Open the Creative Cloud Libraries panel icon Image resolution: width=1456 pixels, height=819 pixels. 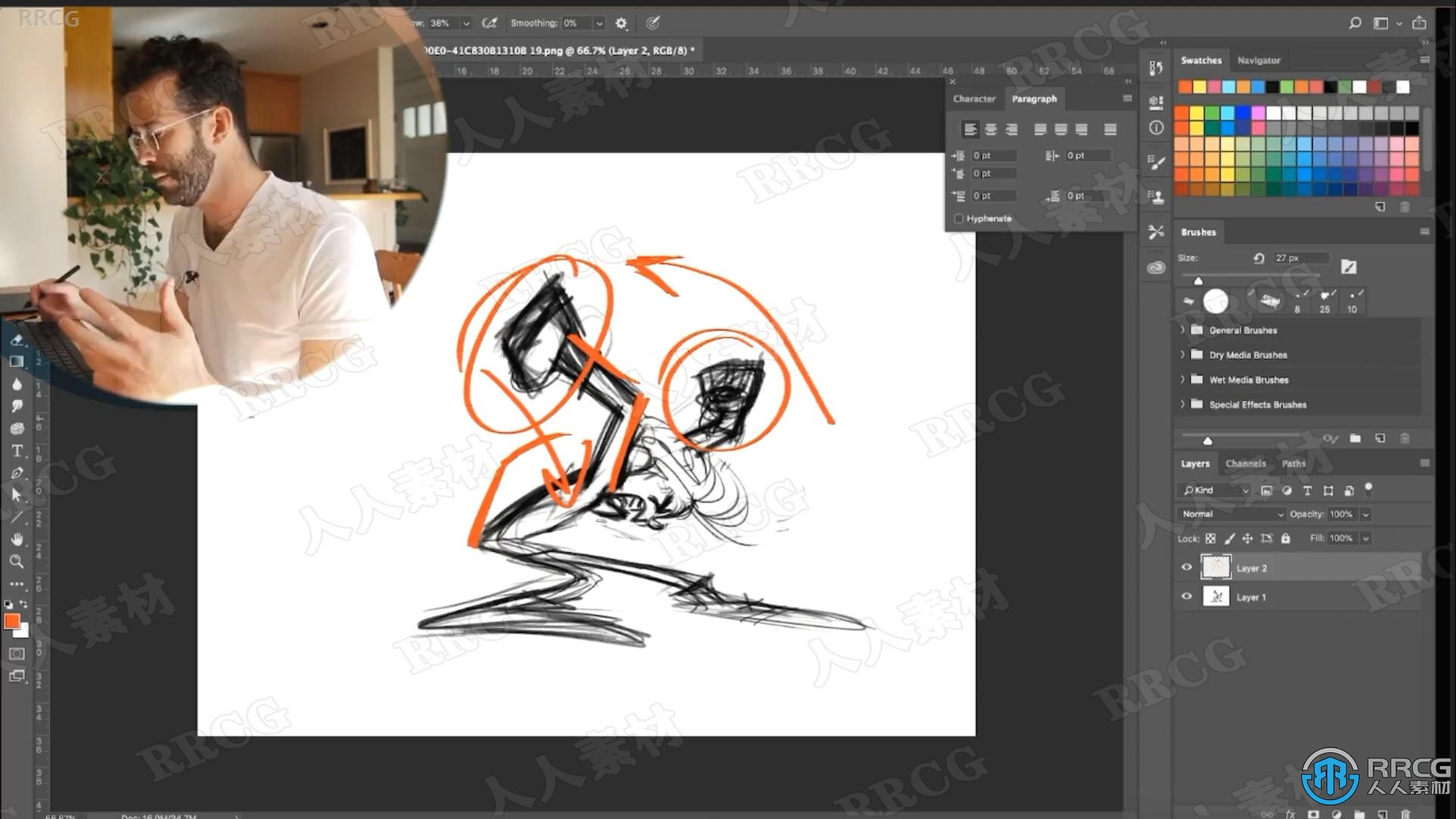click(x=1156, y=267)
